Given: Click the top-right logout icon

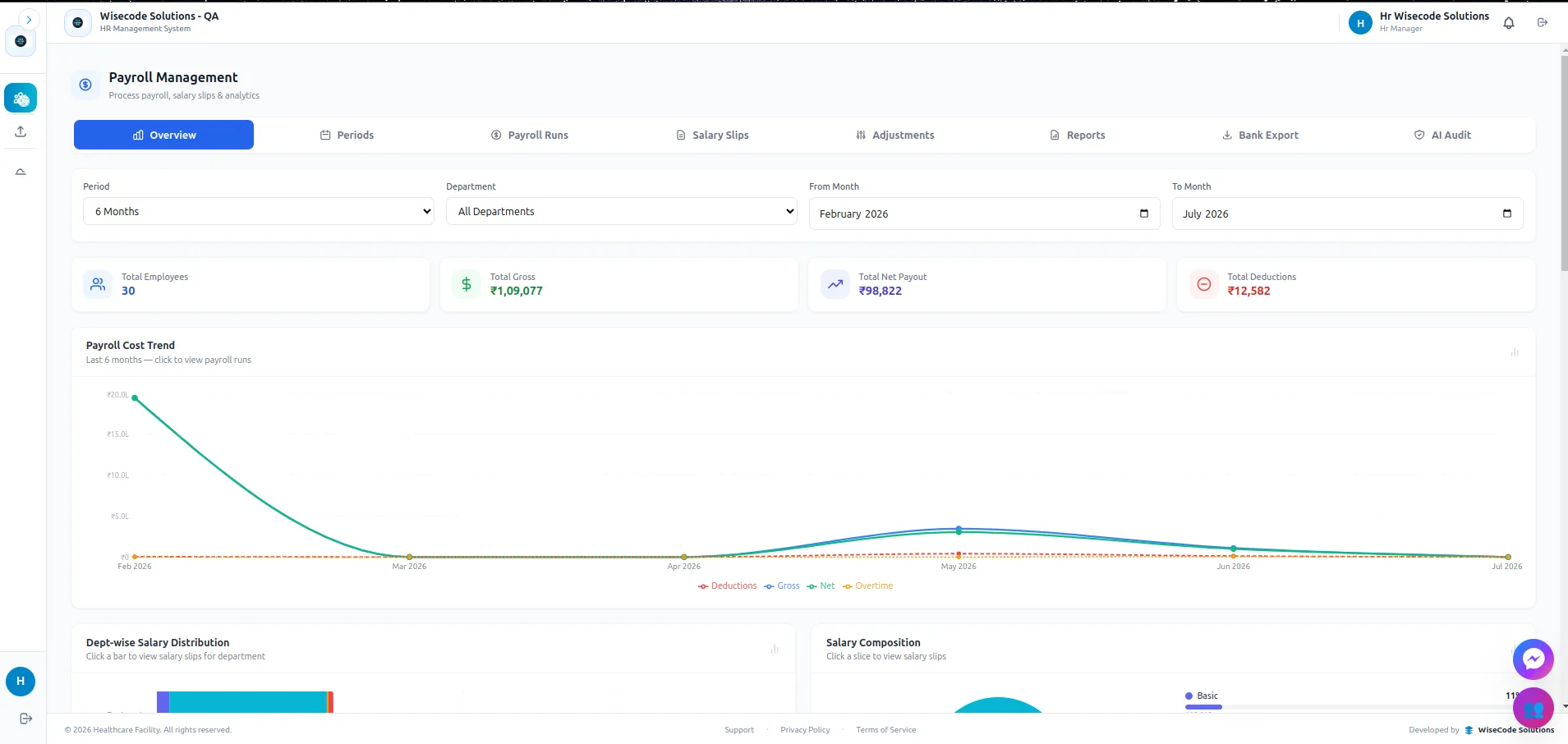Looking at the screenshot, I should (x=1543, y=22).
